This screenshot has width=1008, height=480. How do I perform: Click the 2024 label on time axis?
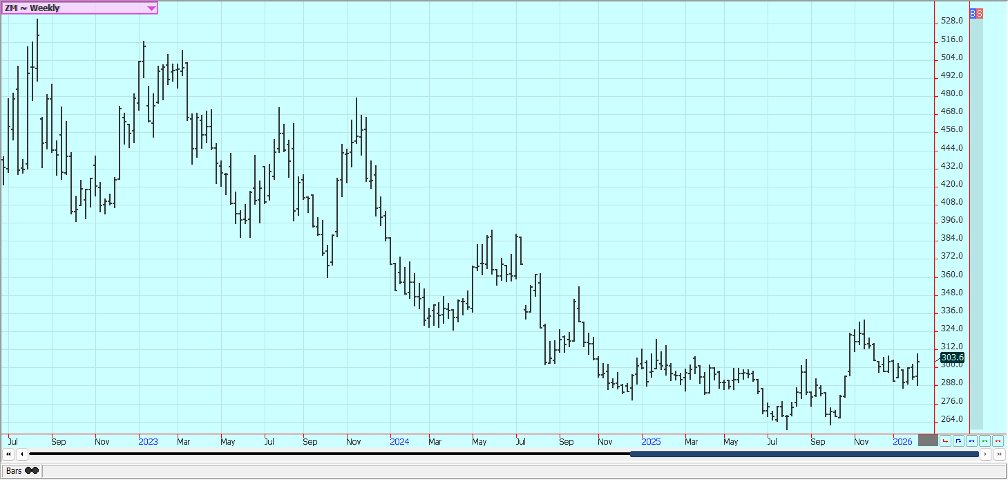pyautogui.click(x=399, y=440)
